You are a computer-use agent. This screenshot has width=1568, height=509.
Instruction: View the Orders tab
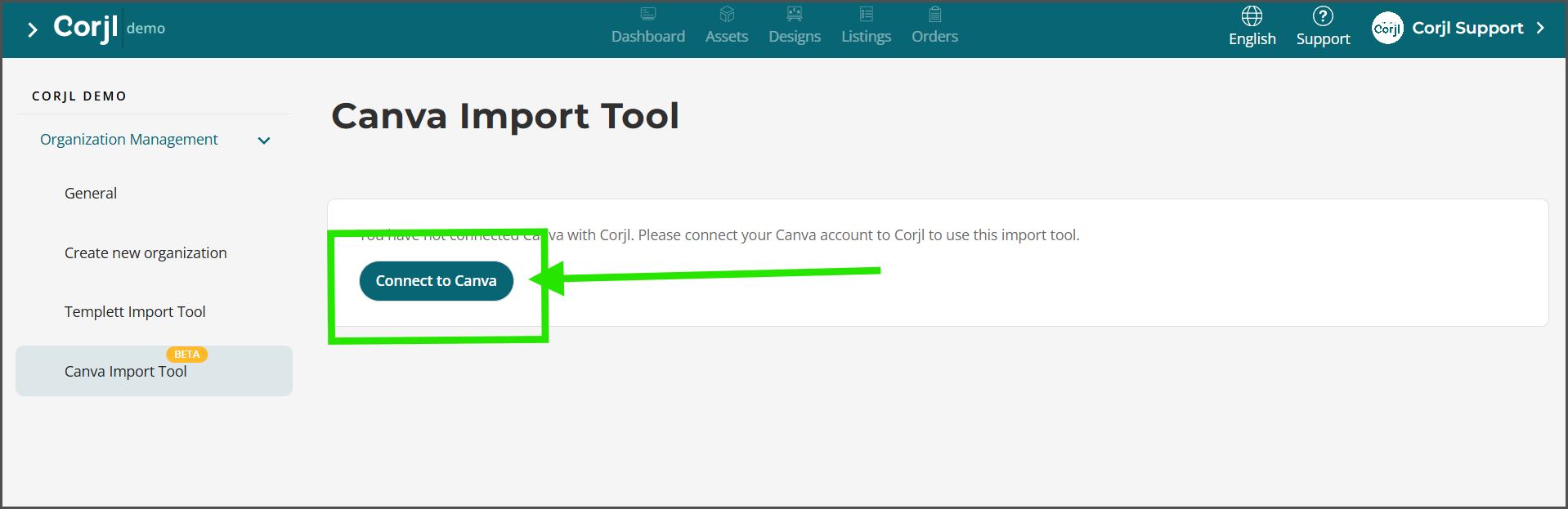935,36
